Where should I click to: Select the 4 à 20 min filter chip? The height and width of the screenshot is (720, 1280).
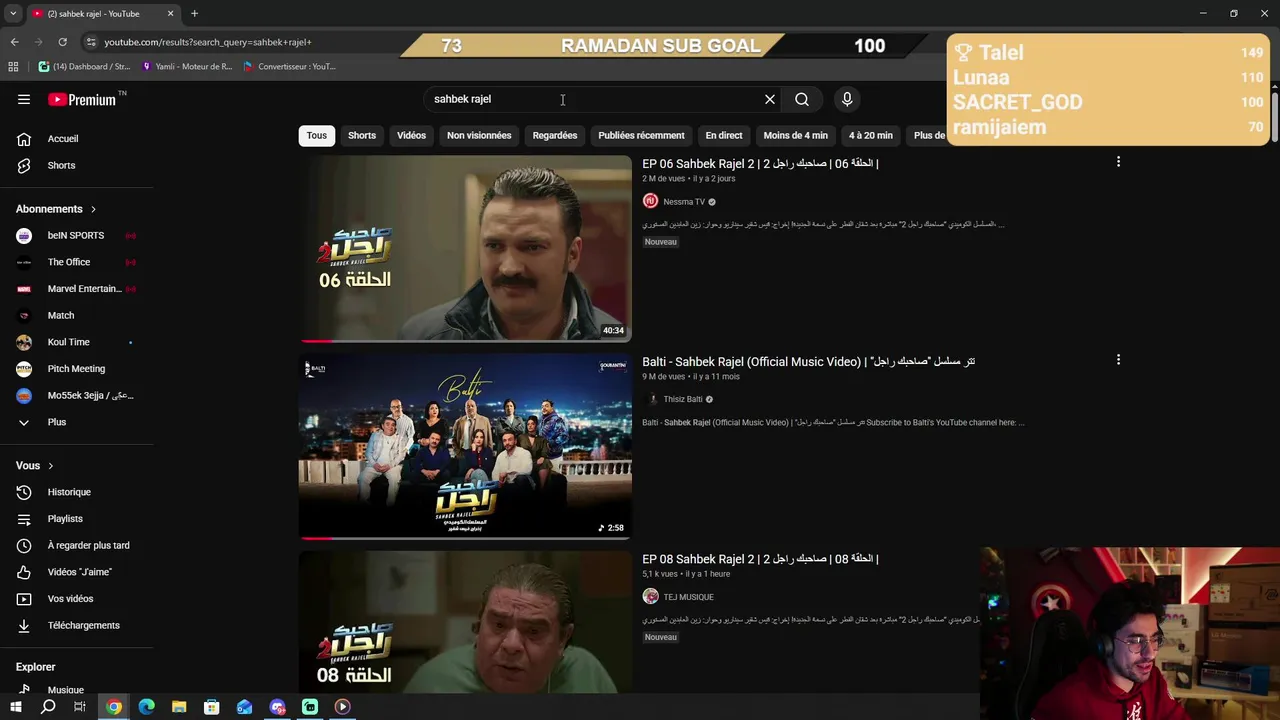point(871,135)
